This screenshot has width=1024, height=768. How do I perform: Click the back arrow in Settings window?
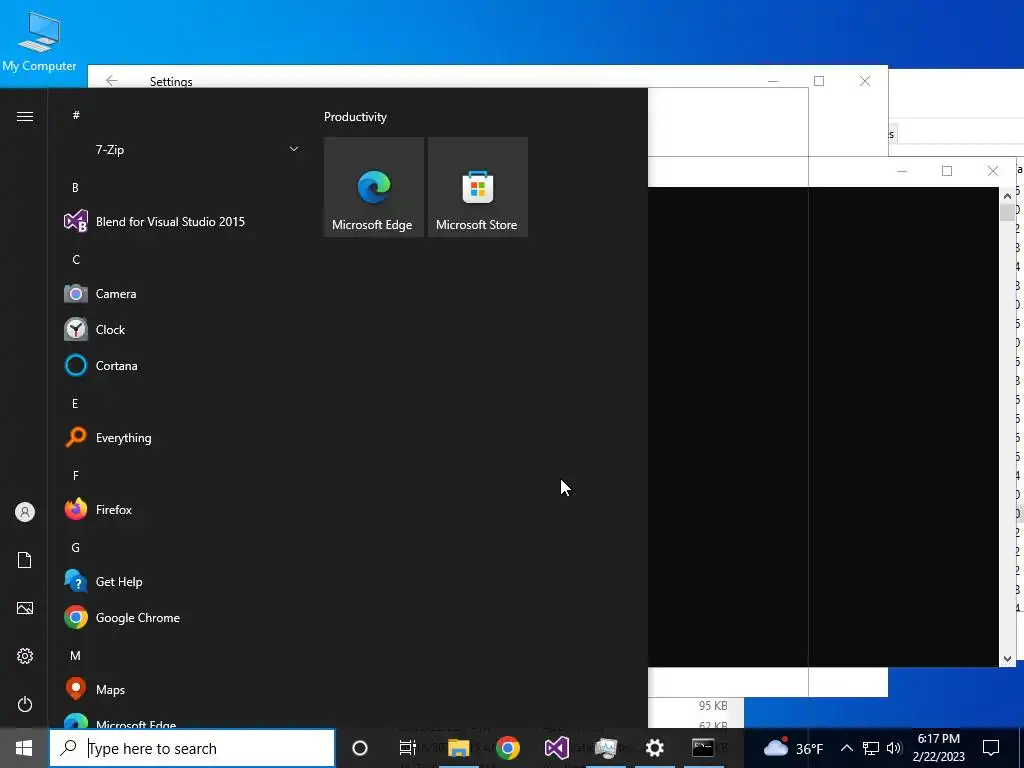click(112, 81)
